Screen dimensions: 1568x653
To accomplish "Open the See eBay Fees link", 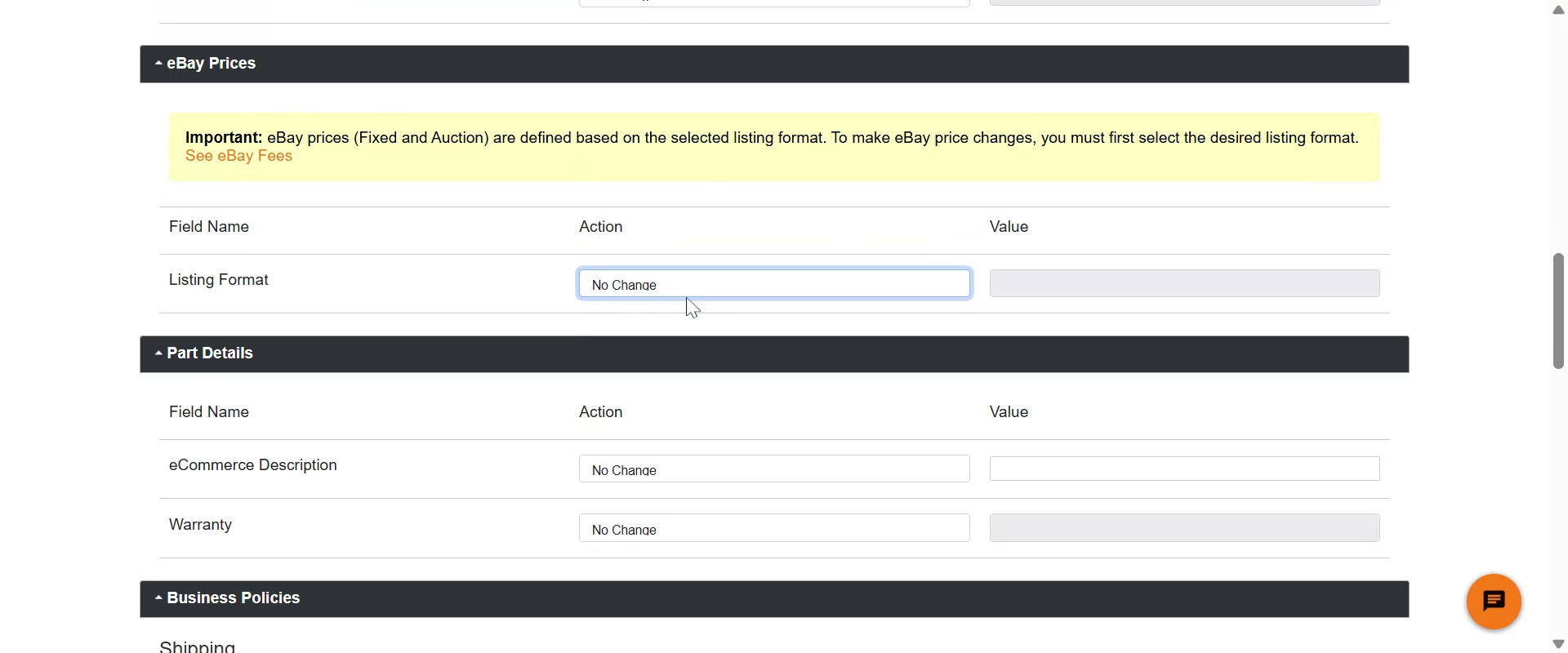I will coord(238,156).
